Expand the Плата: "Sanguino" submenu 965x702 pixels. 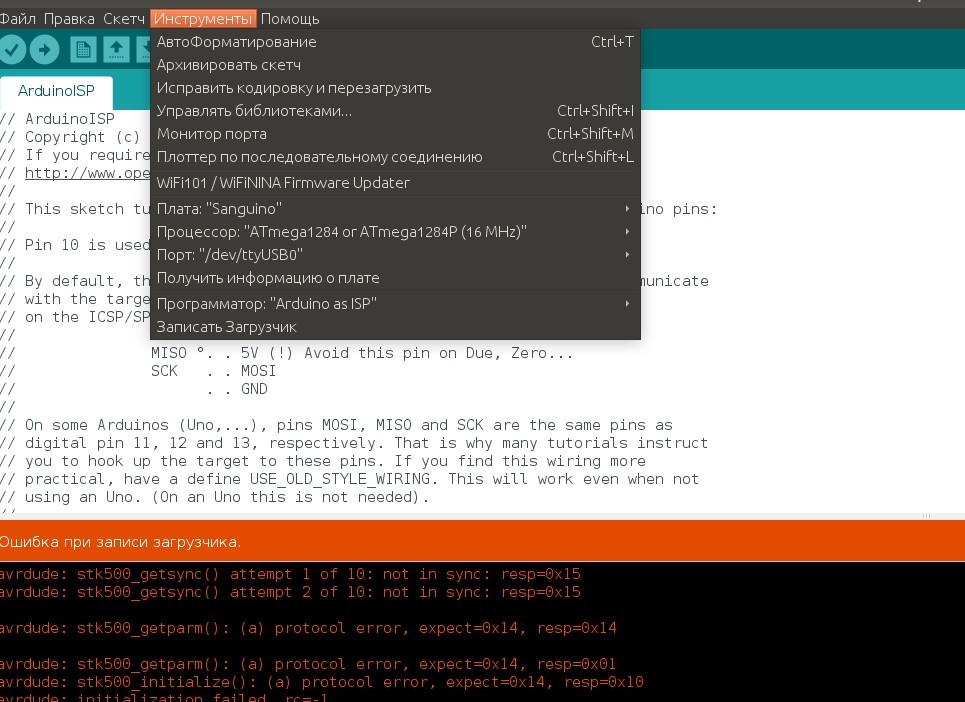[395, 209]
